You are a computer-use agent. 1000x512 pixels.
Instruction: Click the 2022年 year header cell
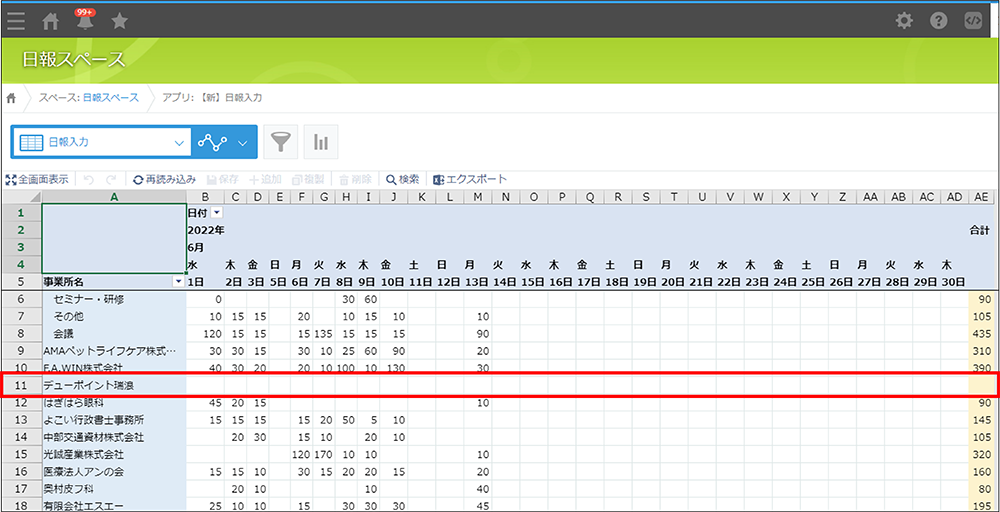(x=205, y=230)
